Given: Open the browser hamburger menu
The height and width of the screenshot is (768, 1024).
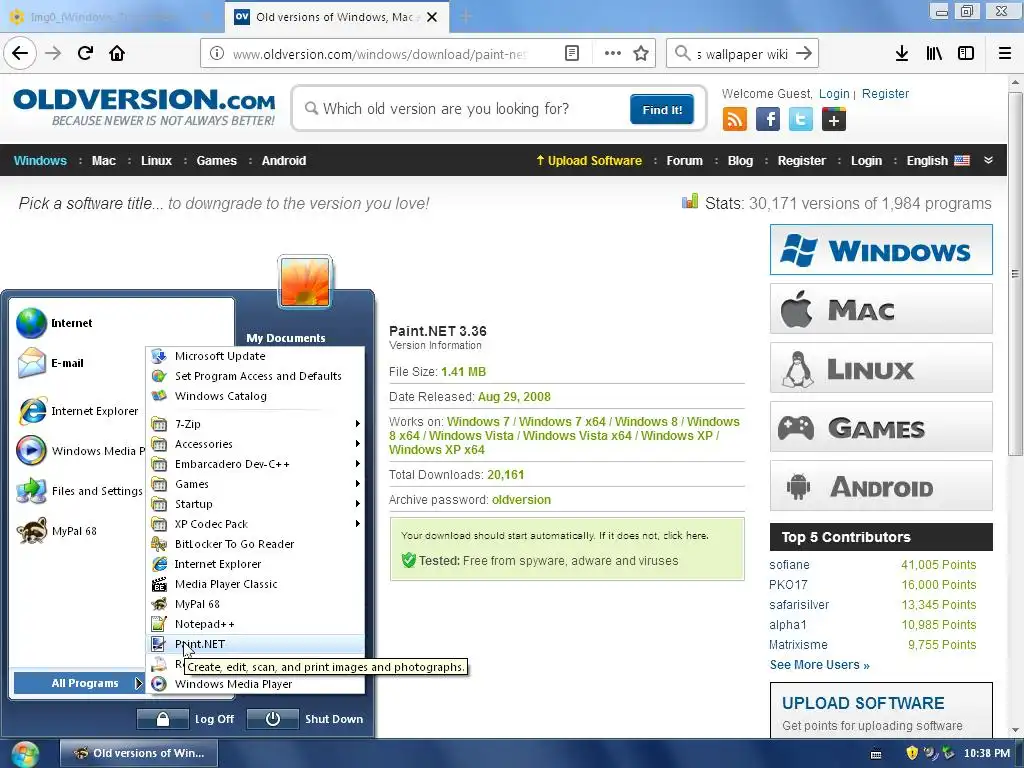Looking at the screenshot, I should coord(1004,54).
